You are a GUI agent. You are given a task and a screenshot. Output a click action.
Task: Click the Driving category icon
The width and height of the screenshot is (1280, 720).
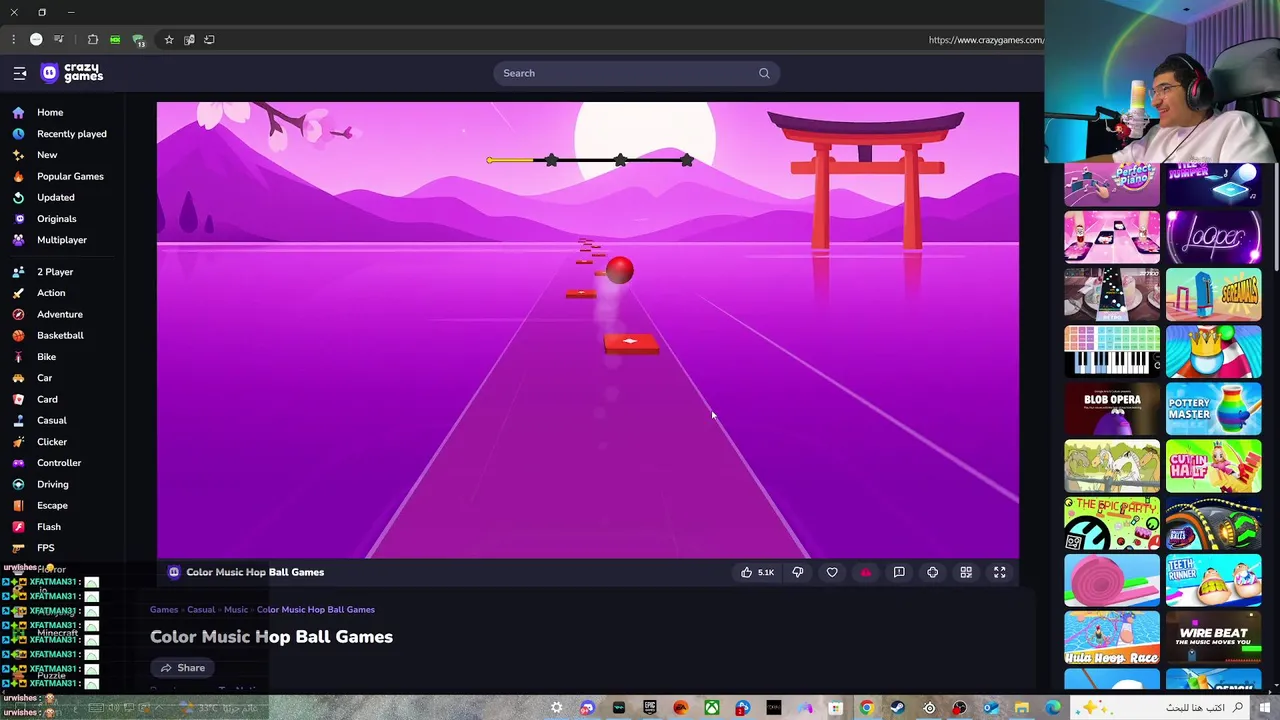(18, 484)
